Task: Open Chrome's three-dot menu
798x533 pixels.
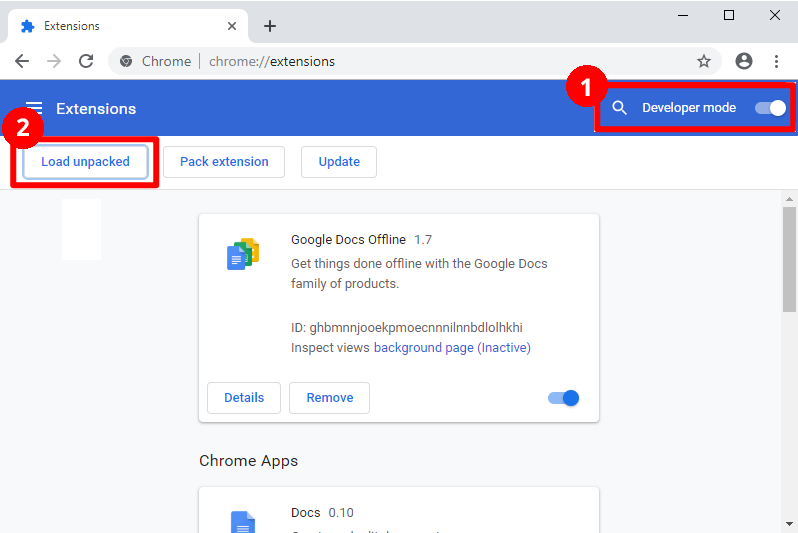Action: click(776, 61)
